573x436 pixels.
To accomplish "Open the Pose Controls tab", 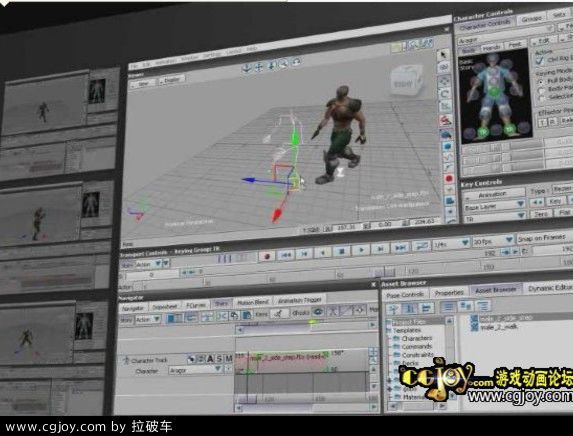I will pos(405,294).
